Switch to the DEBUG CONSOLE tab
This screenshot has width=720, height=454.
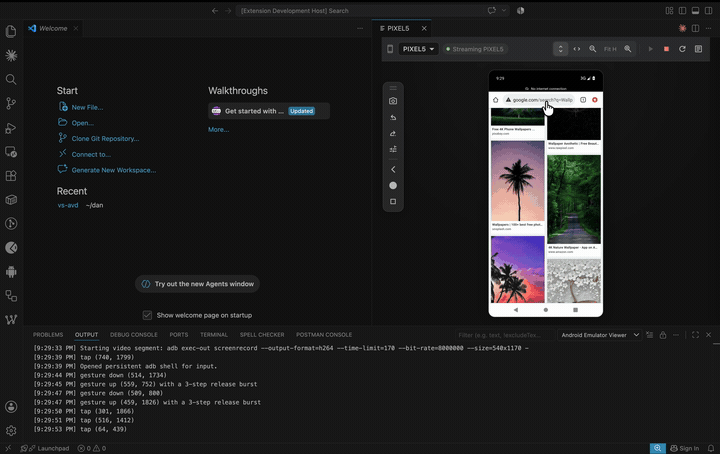(134, 335)
